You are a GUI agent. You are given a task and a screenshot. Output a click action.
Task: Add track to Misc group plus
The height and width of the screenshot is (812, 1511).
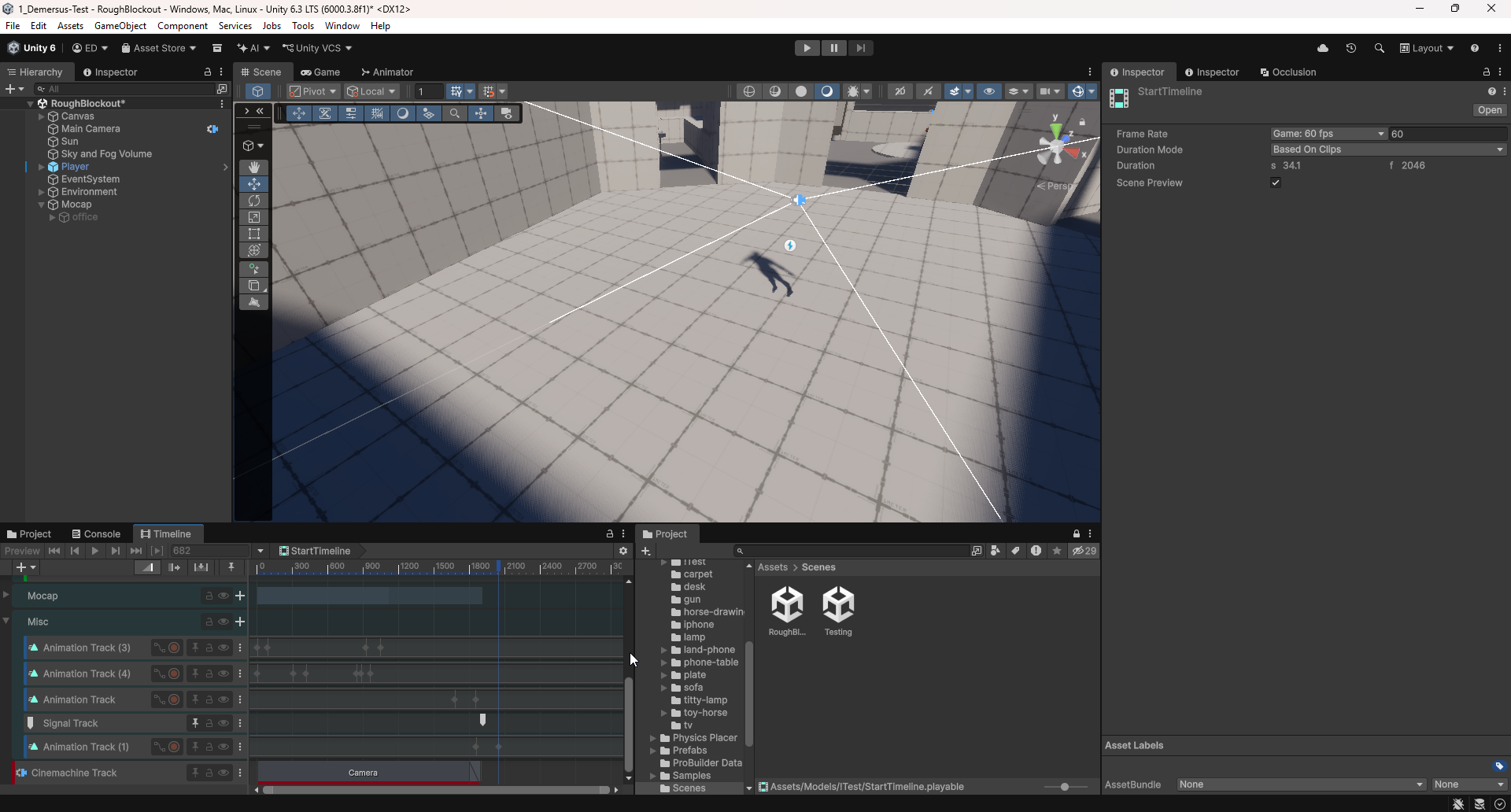tap(240, 622)
